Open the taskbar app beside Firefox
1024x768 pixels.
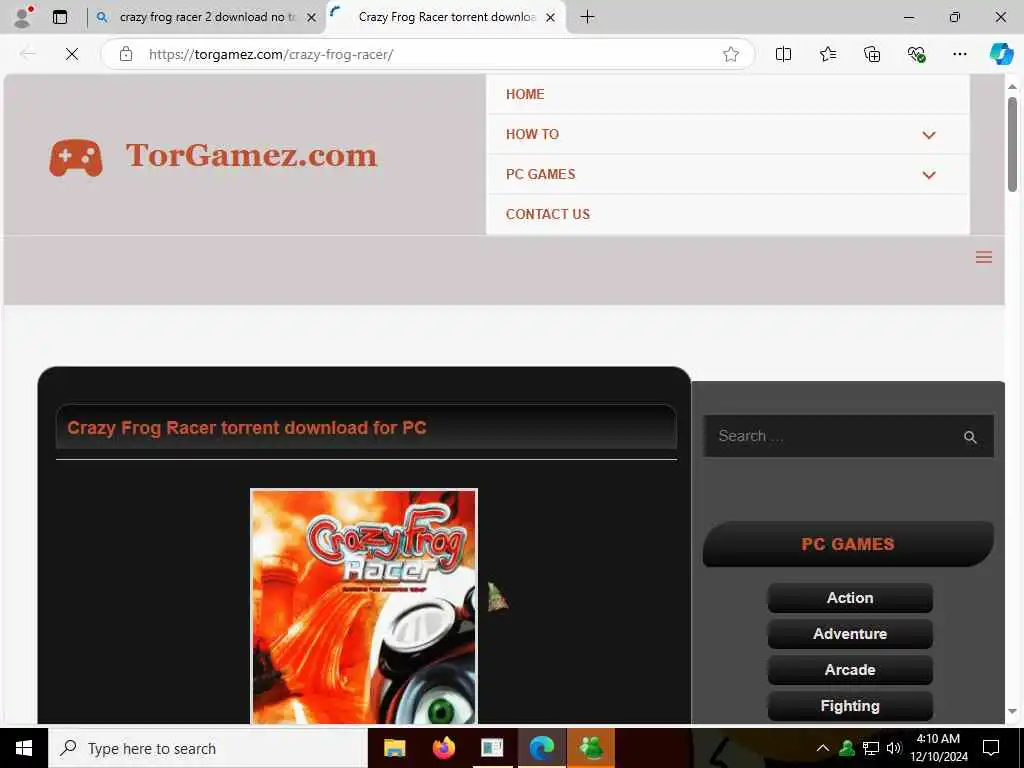[x=492, y=748]
